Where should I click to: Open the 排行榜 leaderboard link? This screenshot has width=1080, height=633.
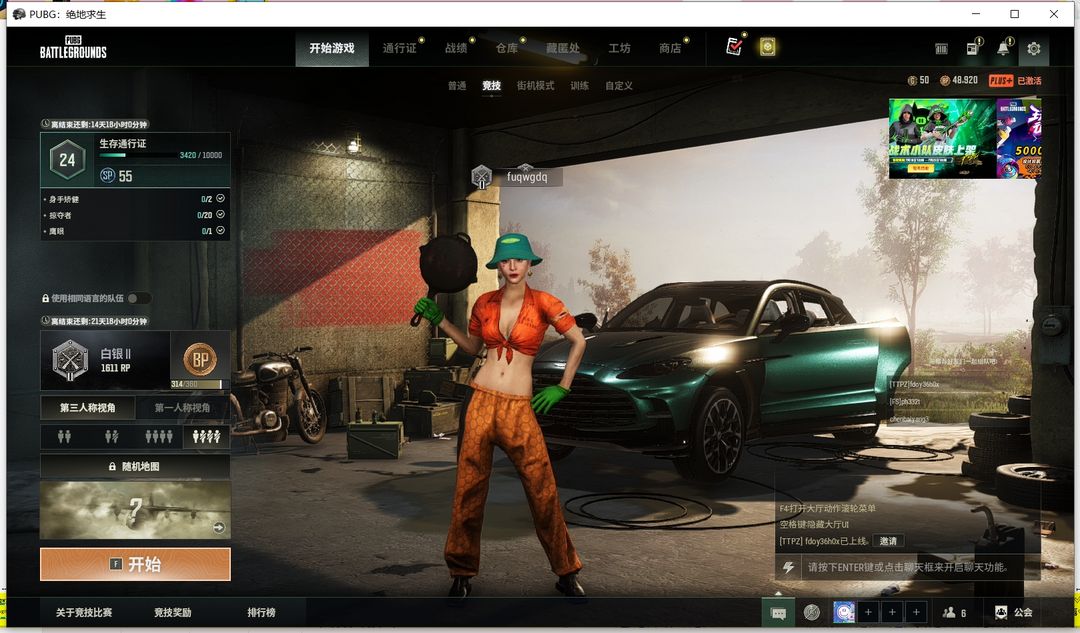261,612
